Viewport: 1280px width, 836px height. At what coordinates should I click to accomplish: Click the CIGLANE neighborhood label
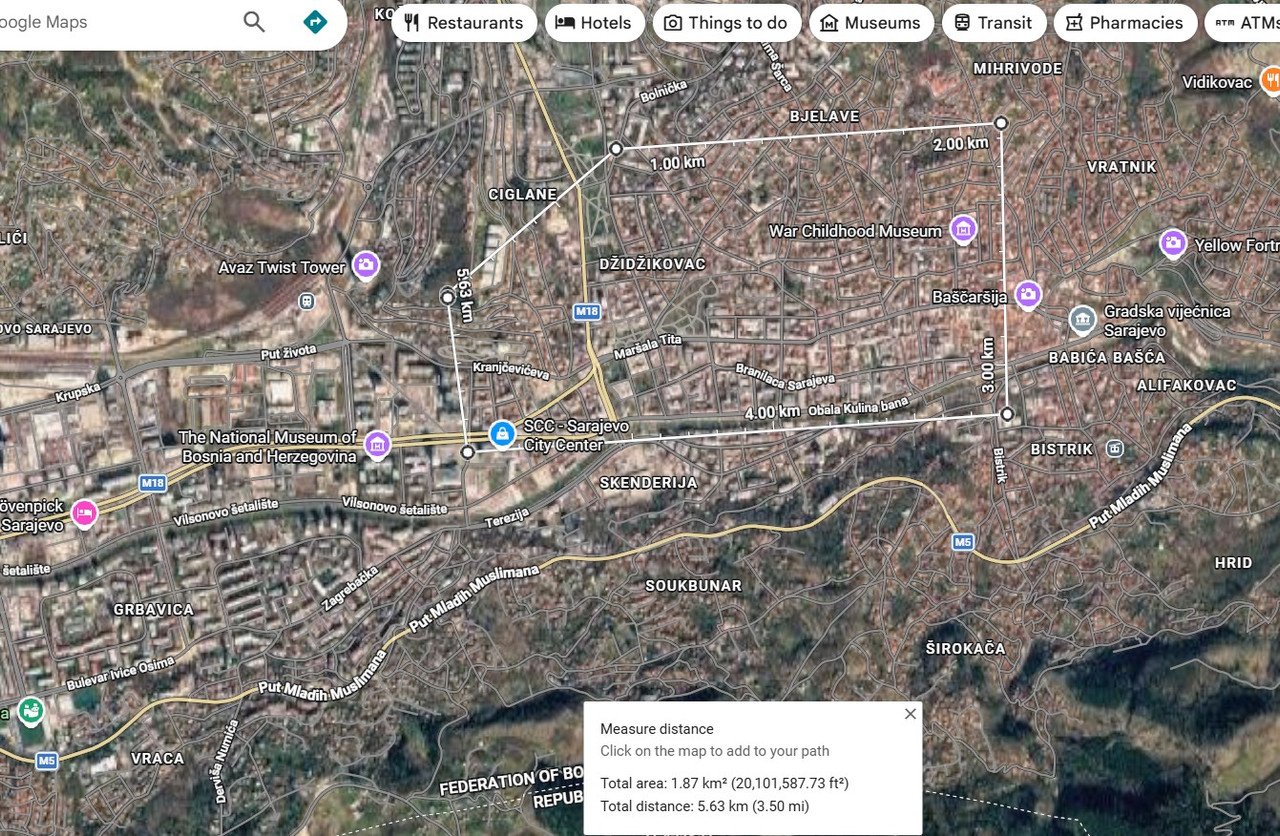(x=522, y=194)
